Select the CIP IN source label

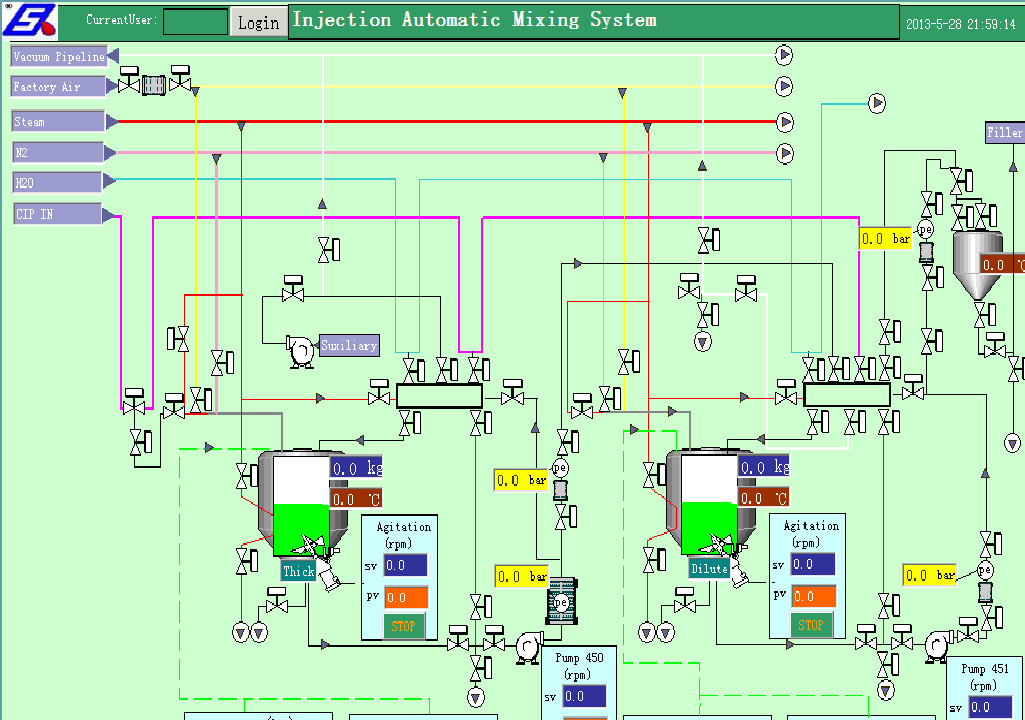coord(58,214)
